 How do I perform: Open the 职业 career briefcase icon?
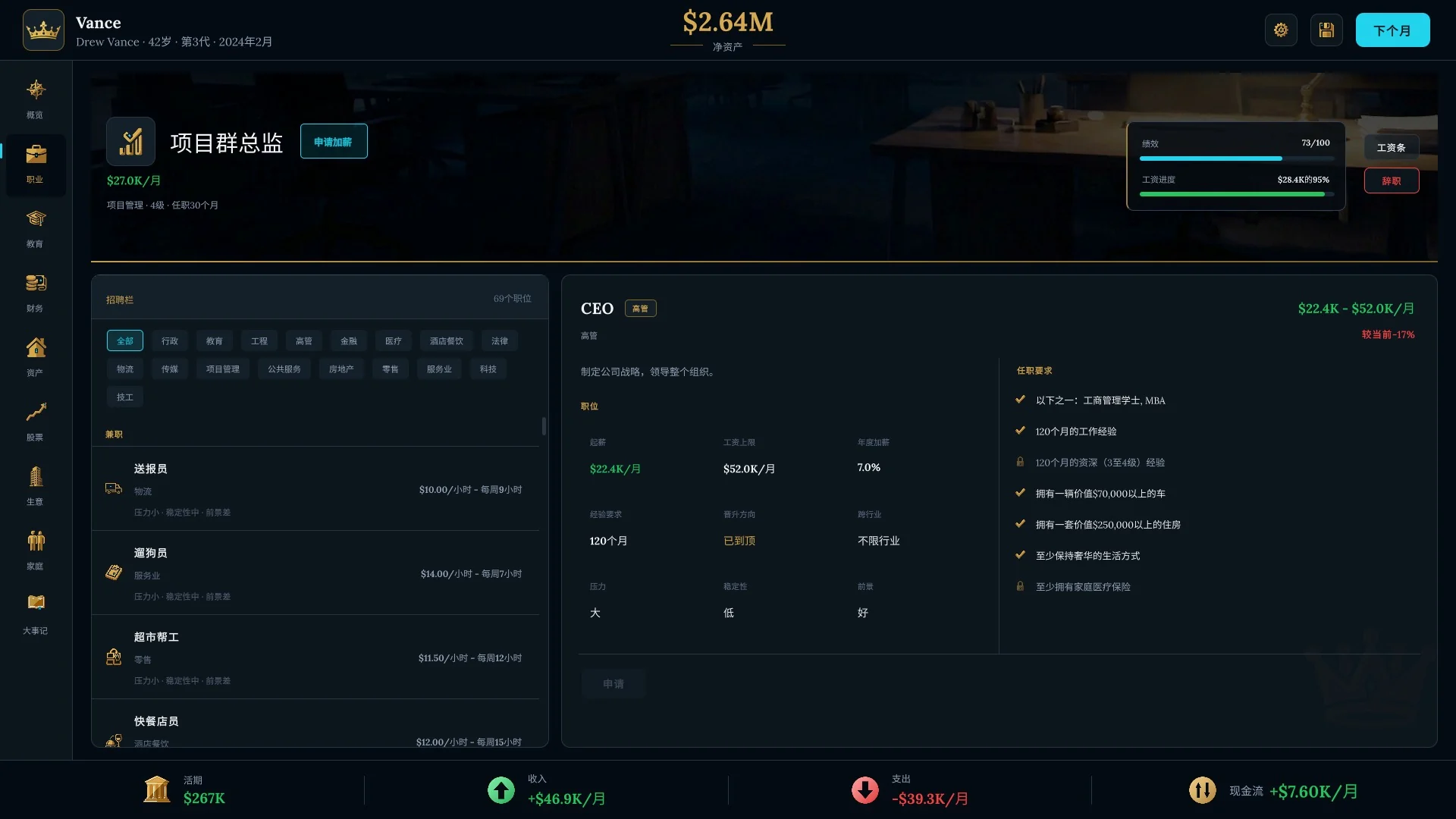35,155
